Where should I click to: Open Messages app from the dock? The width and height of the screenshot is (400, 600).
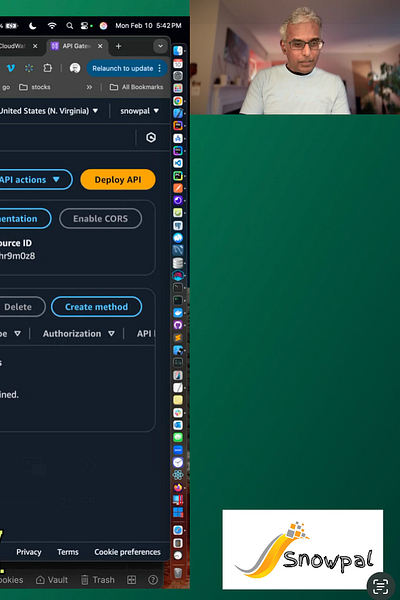click(178, 437)
